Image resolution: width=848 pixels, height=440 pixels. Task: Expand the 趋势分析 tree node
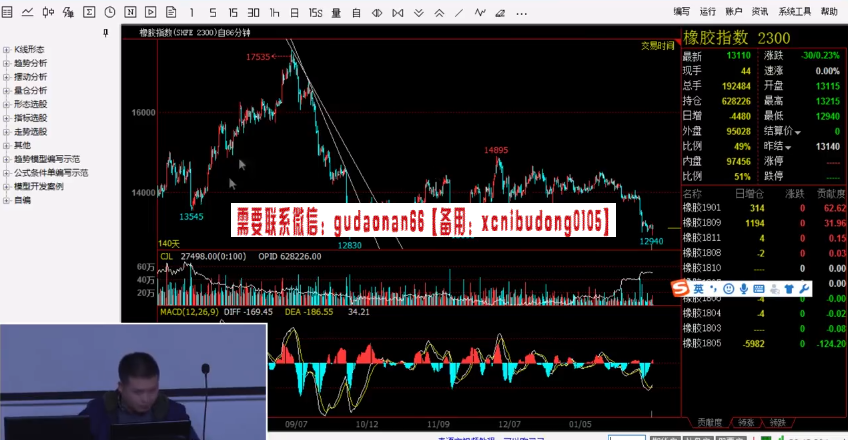(x=7, y=63)
